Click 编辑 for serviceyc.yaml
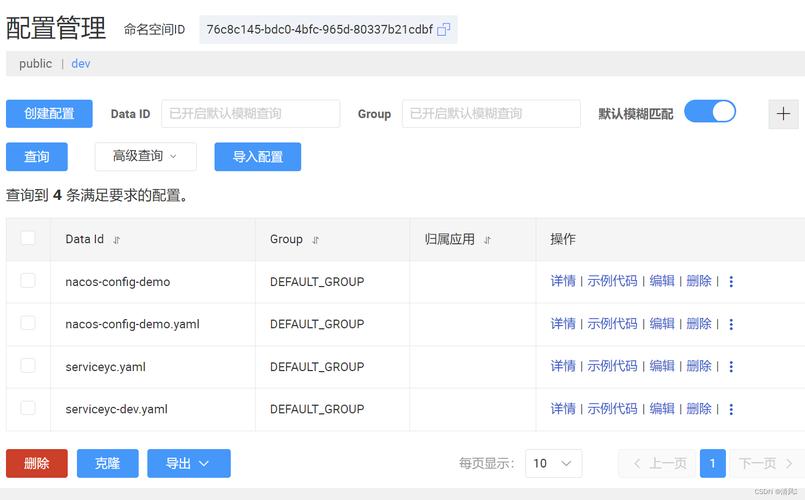This screenshot has height=500, width=805. (662, 367)
